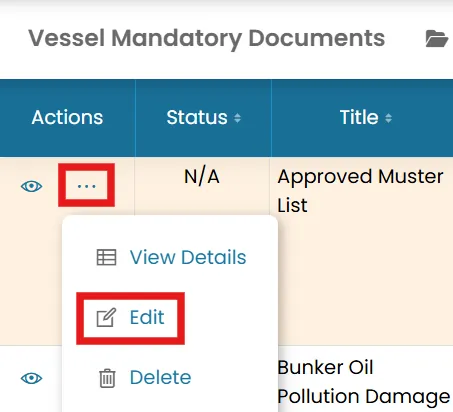The height and width of the screenshot is (412, 453).
Task: Choose the Delete option text in the menu
Action: [161, 377]
